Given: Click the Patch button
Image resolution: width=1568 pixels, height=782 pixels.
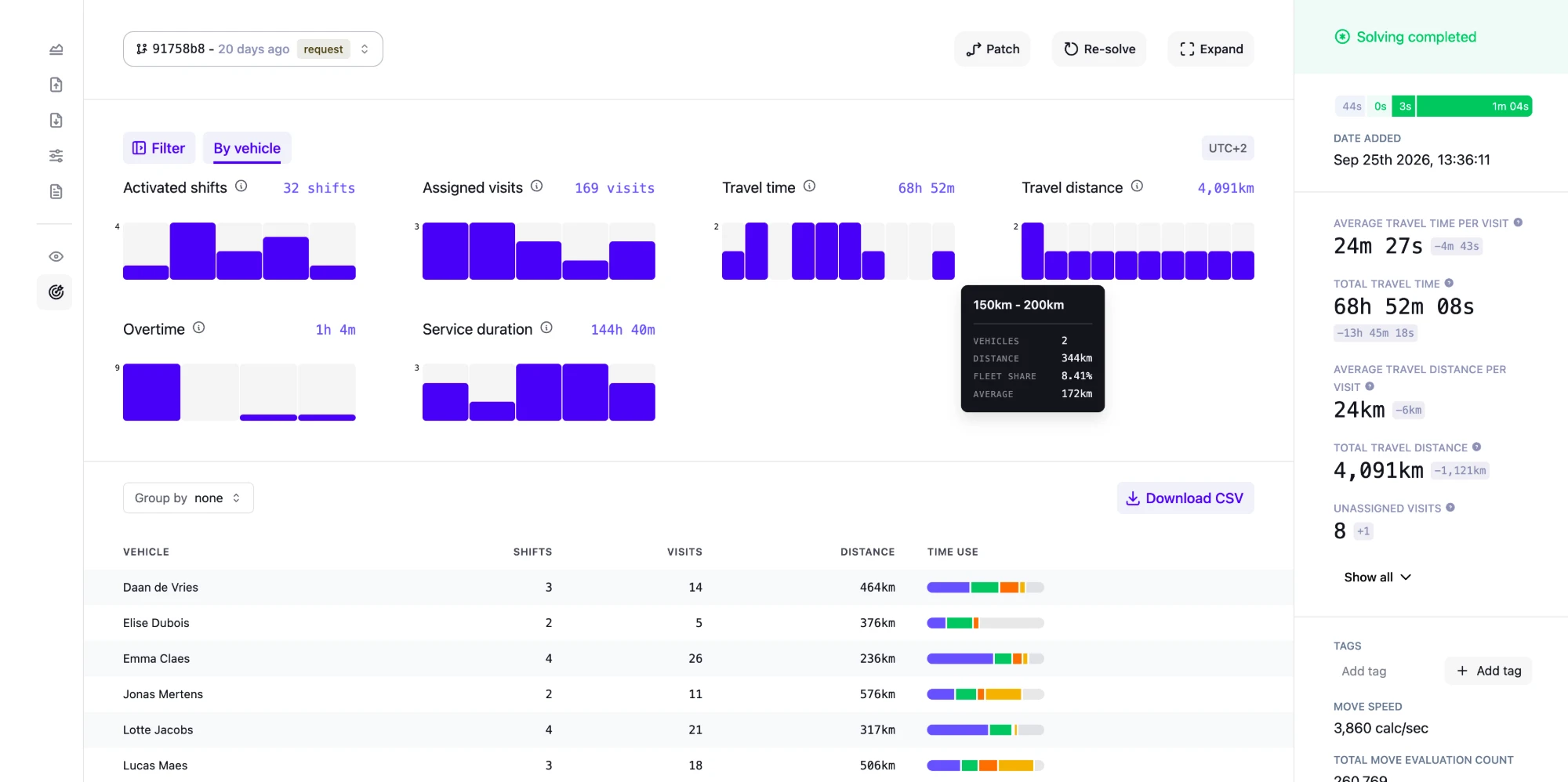Looking at the screenshot, I should [993, 49].
